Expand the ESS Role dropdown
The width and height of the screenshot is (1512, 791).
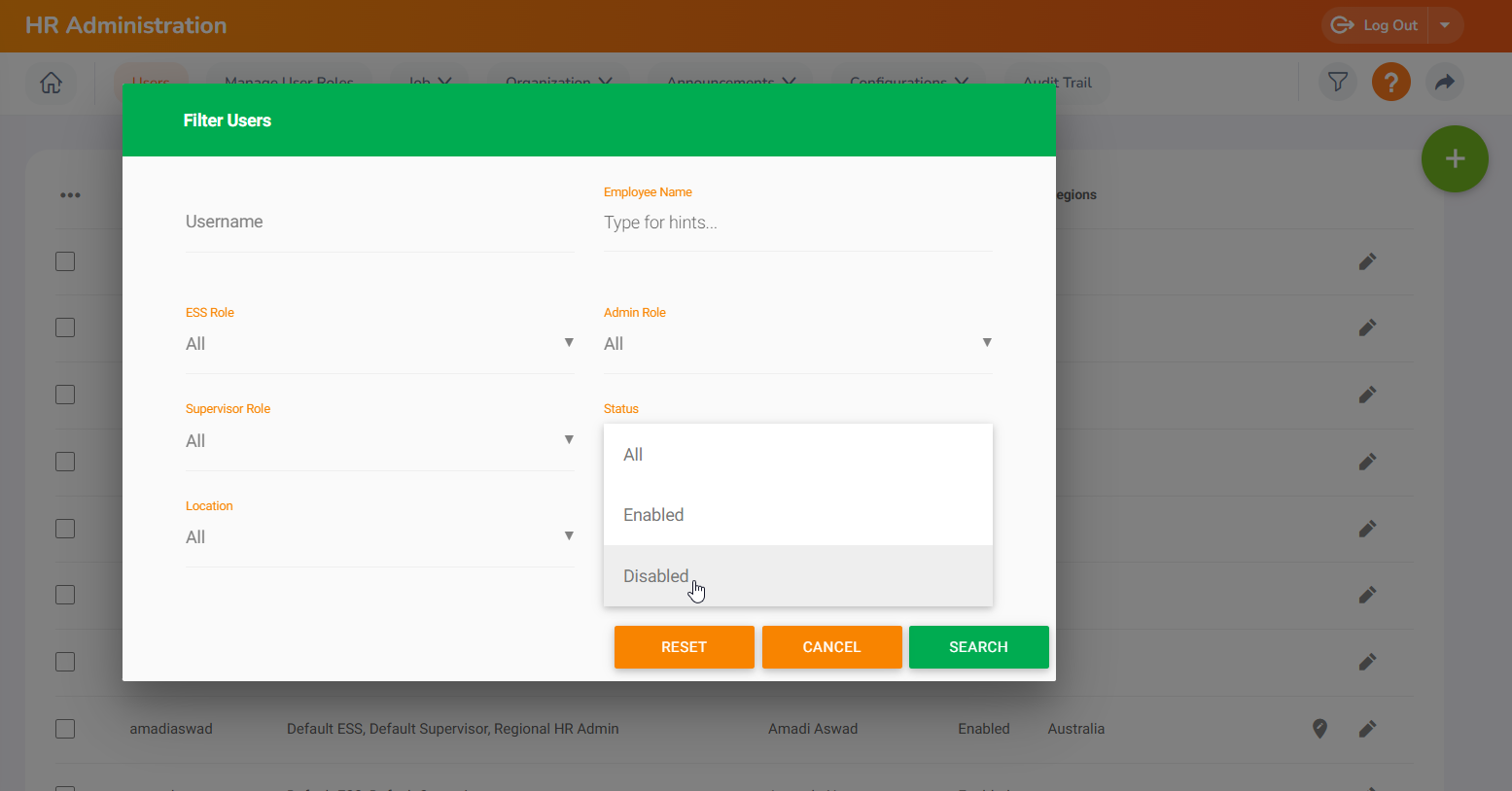pyautogui.click(x=379, y=344)
